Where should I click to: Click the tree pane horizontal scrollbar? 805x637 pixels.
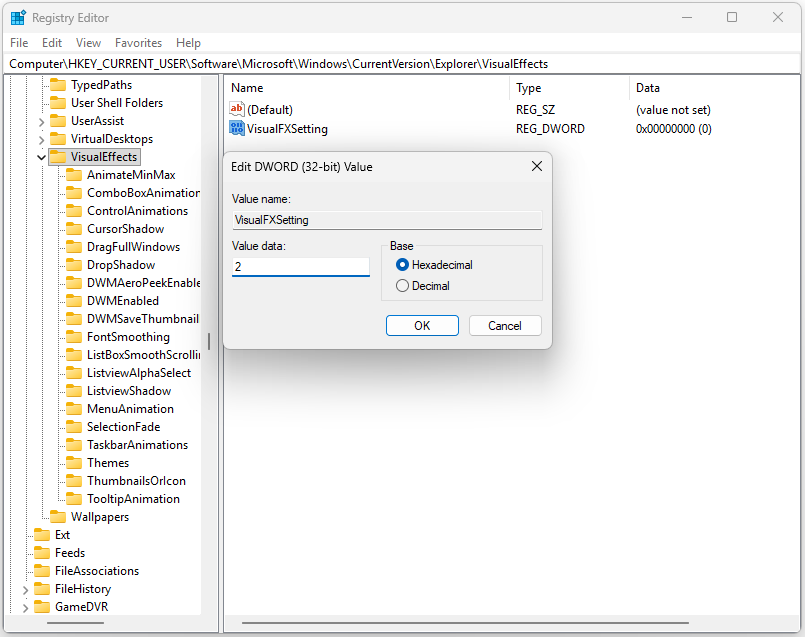(x=75, y=623)
